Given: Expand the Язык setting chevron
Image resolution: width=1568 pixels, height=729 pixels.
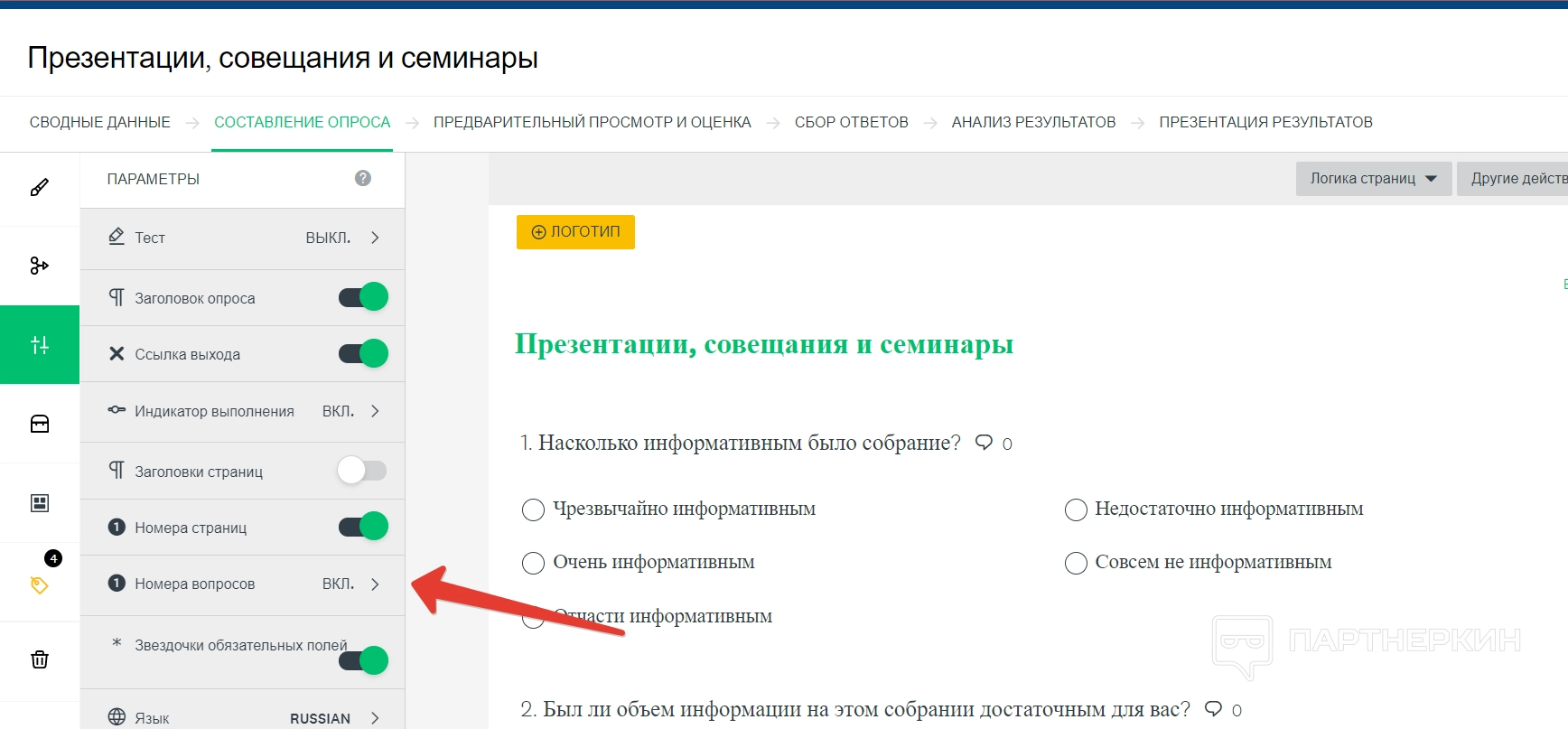Looking at the screenshot, I should pos(375,718).
